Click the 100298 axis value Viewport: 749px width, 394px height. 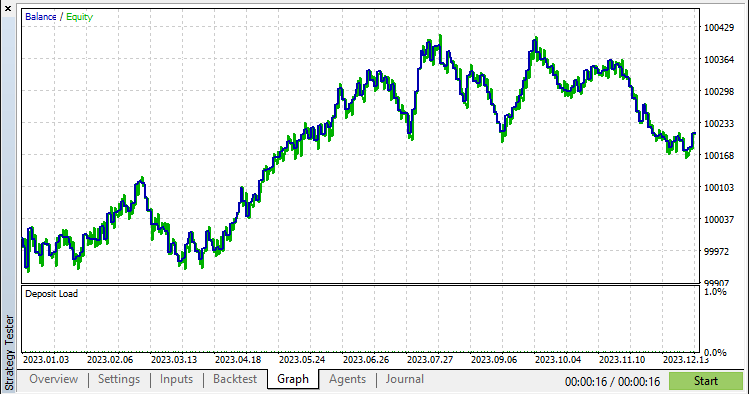(719, 92)
